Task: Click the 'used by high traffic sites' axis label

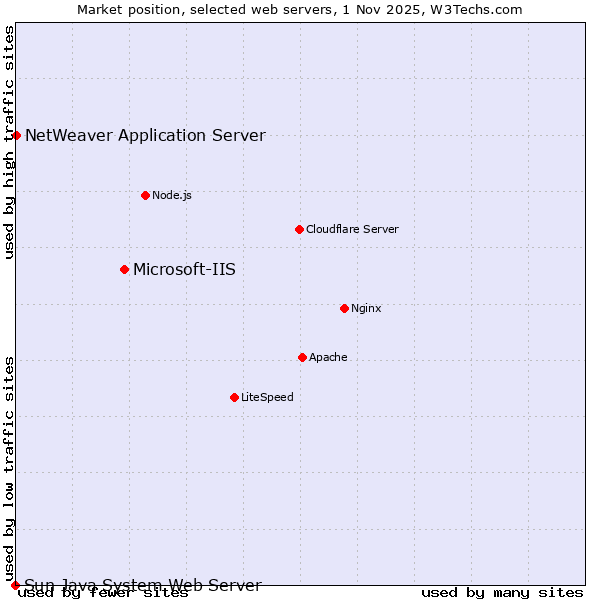Action: pyautogui.click(x=9, y=142)
